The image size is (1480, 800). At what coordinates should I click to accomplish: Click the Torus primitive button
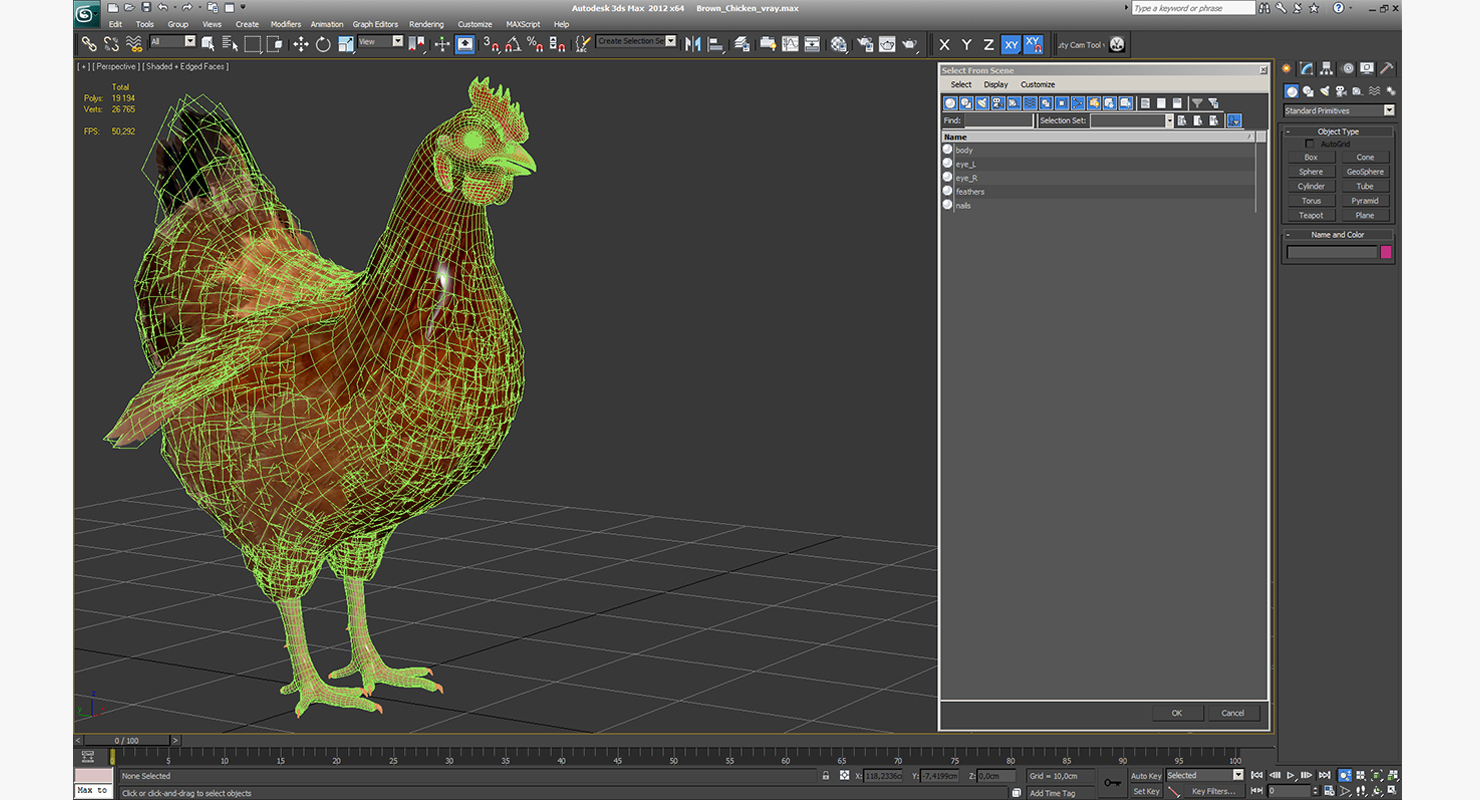click(x=1311, y=201)
